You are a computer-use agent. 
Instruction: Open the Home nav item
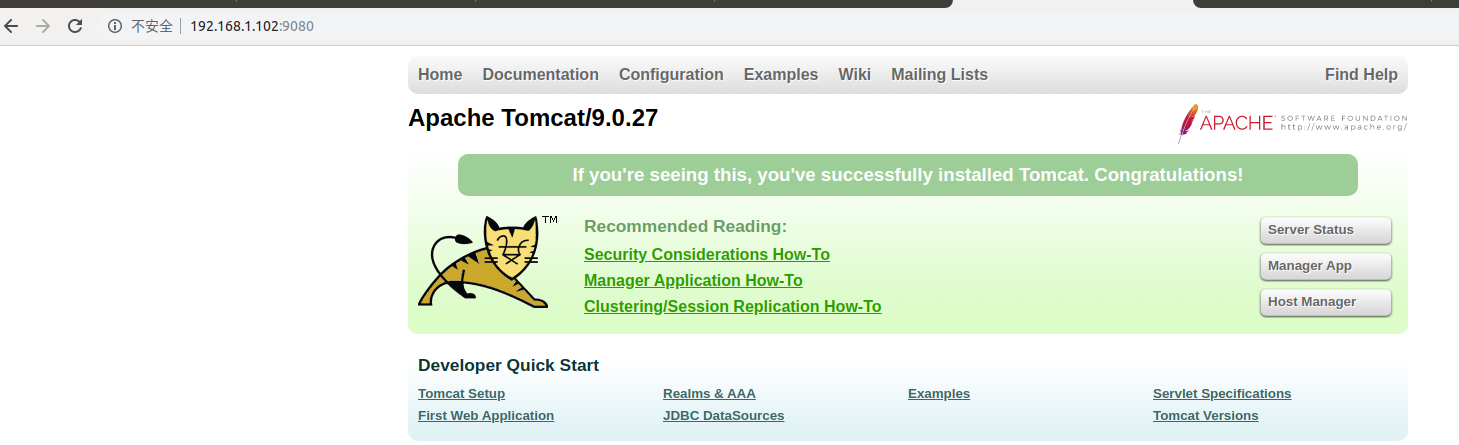click(x=440, y=75)
